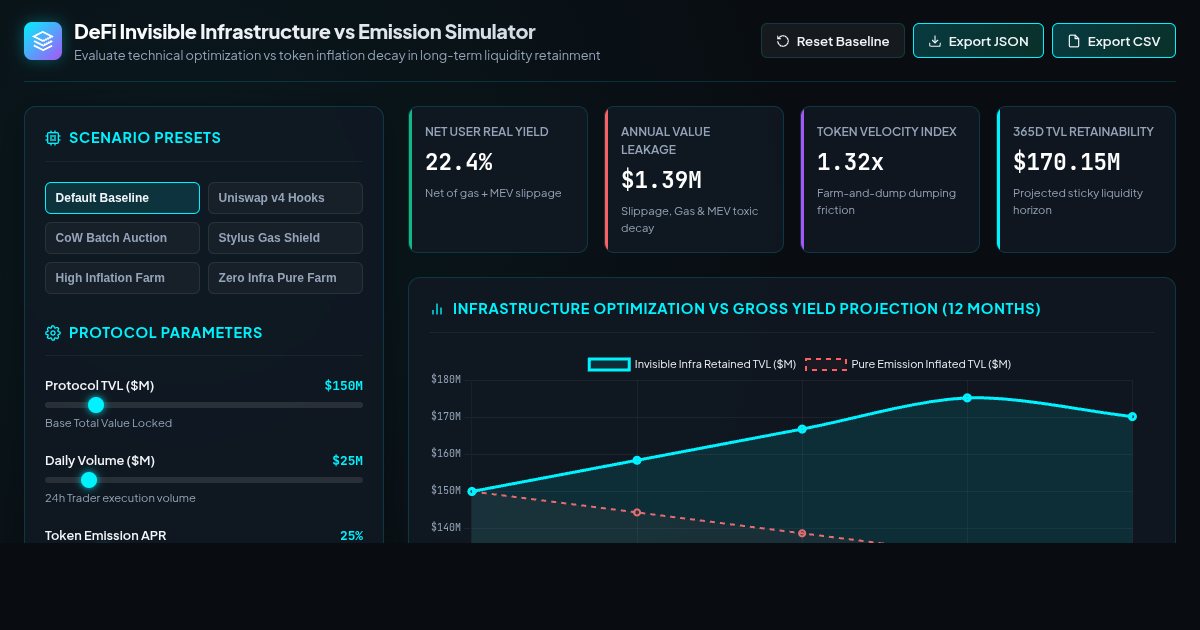Click the starting $150M chart data point
The height and width of the screenshot is (630, 1200).
pyautogui.click(x=472, y=491)
